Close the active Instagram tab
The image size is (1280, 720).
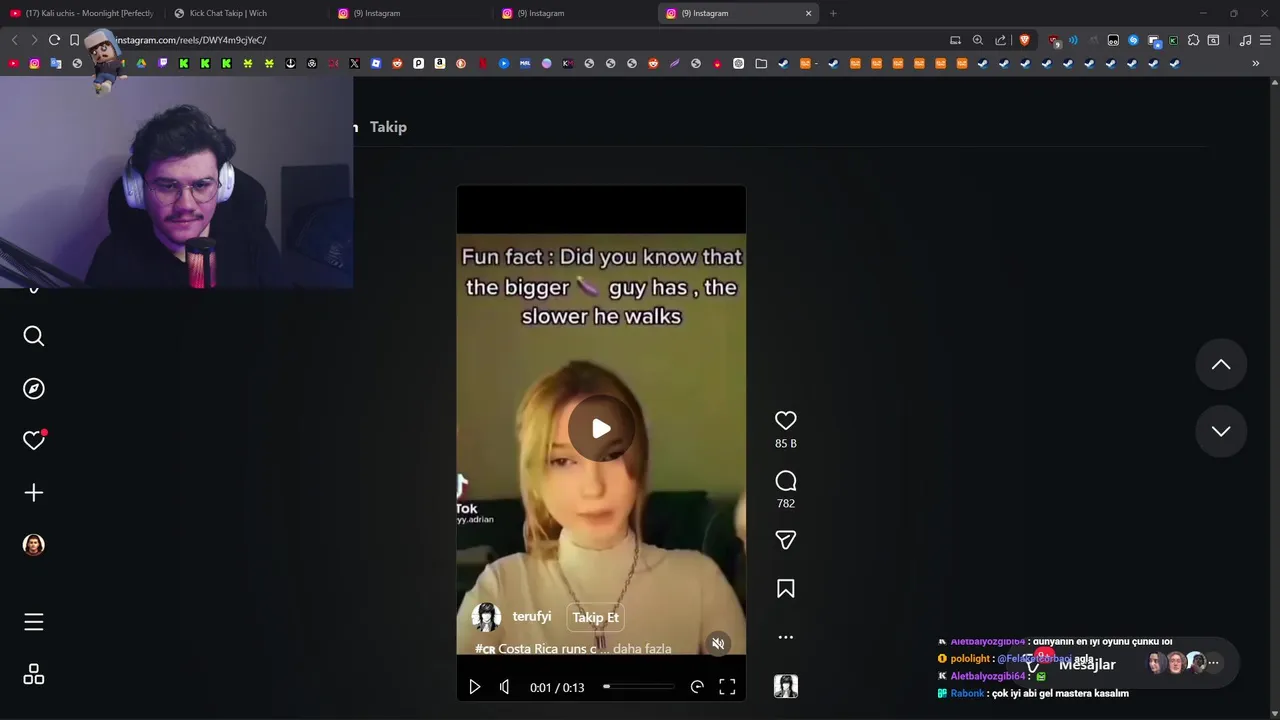pos(808,13)
